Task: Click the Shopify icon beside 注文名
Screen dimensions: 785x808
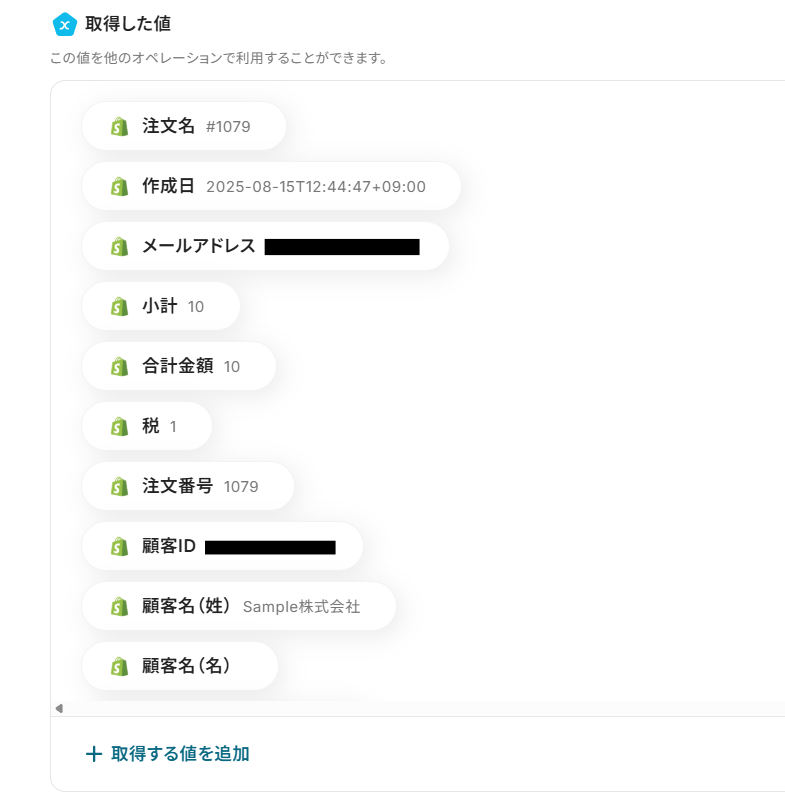Action: coord(120,127)
